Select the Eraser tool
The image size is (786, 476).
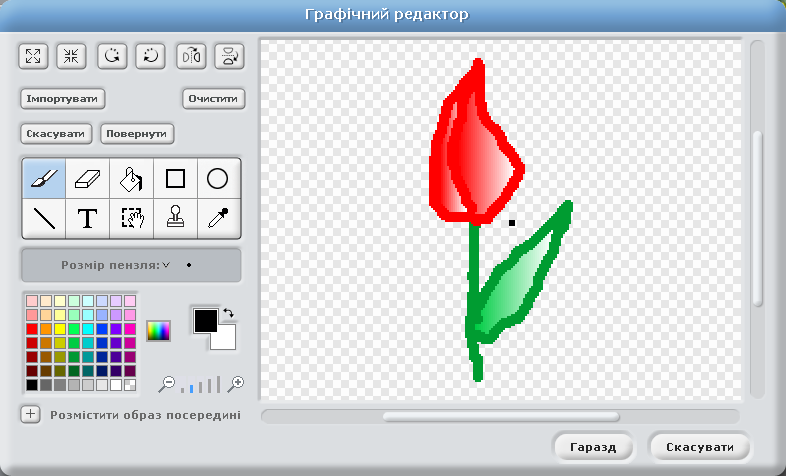pyautogui.click(x=88, y=178)
